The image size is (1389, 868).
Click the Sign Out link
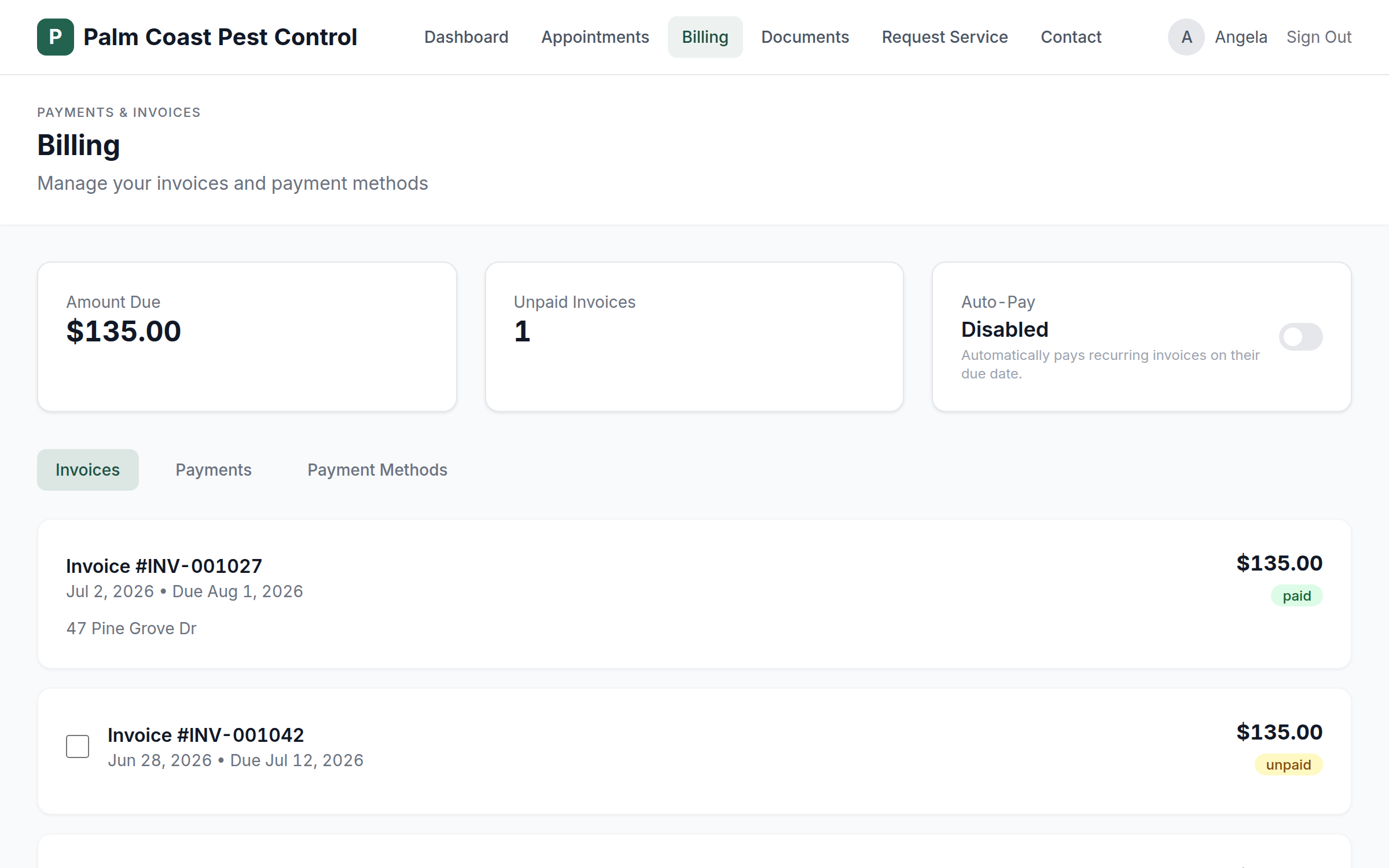[1319, 37]
